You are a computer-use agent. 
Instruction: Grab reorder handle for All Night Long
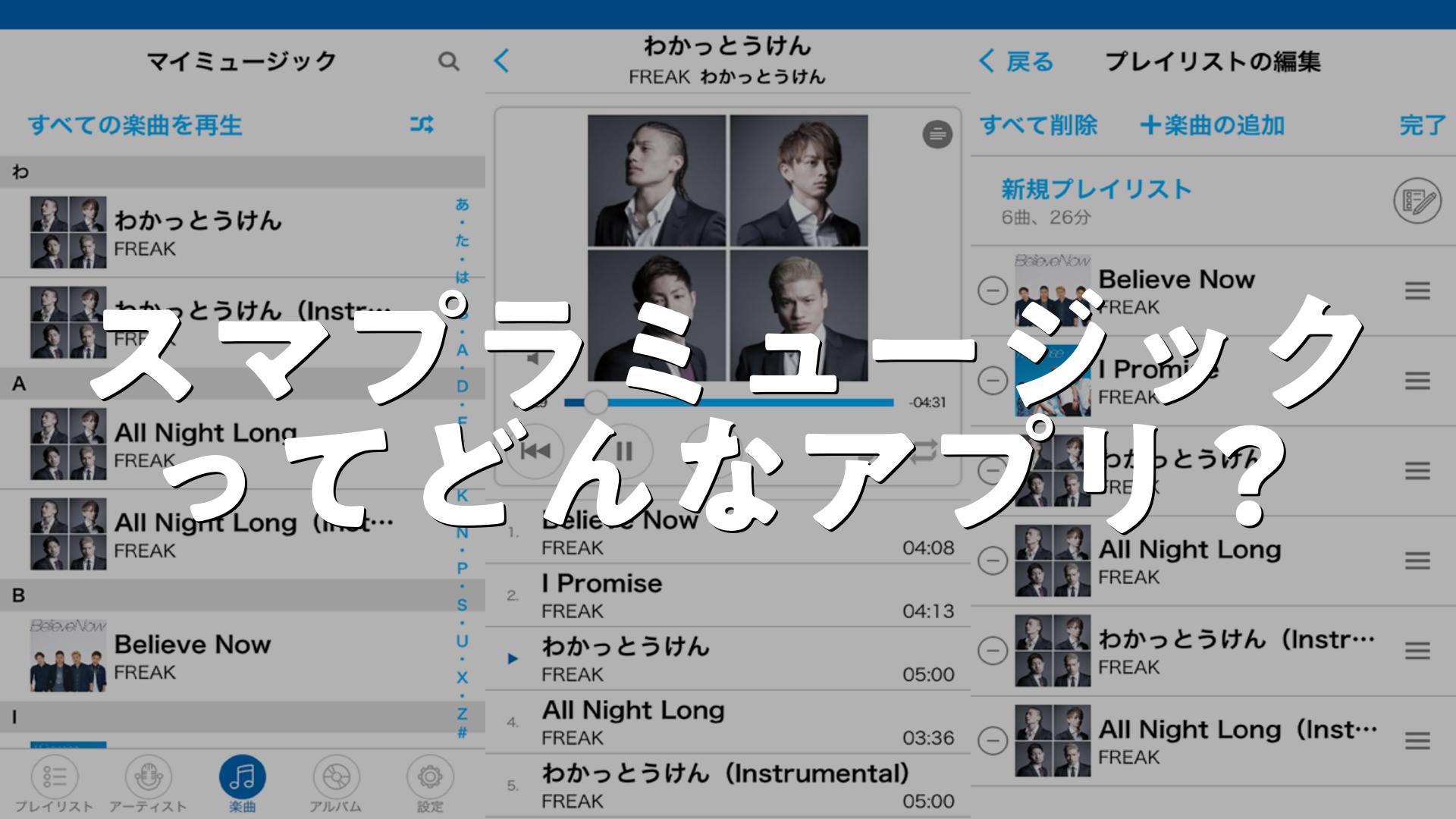(x=1417, y=560)
